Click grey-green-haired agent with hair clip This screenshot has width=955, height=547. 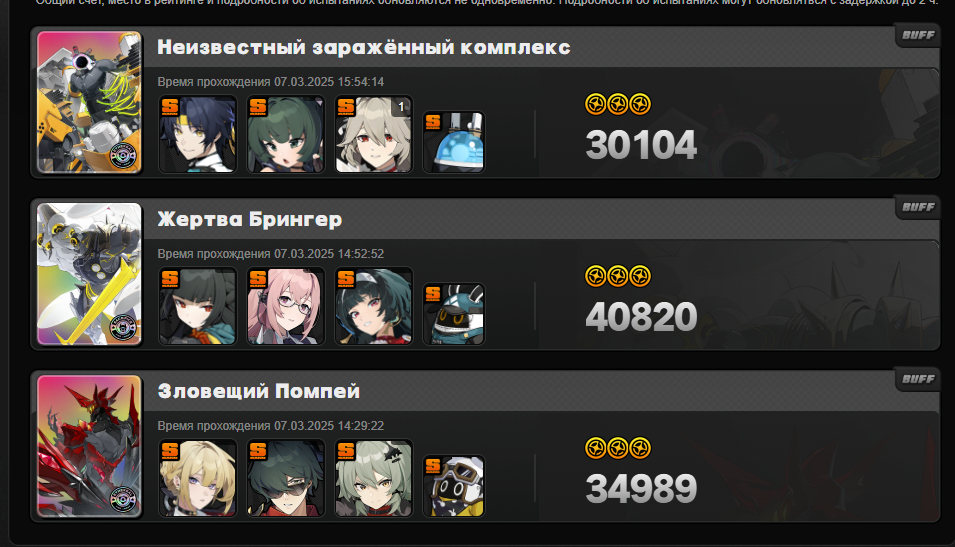tap(373, 478)
